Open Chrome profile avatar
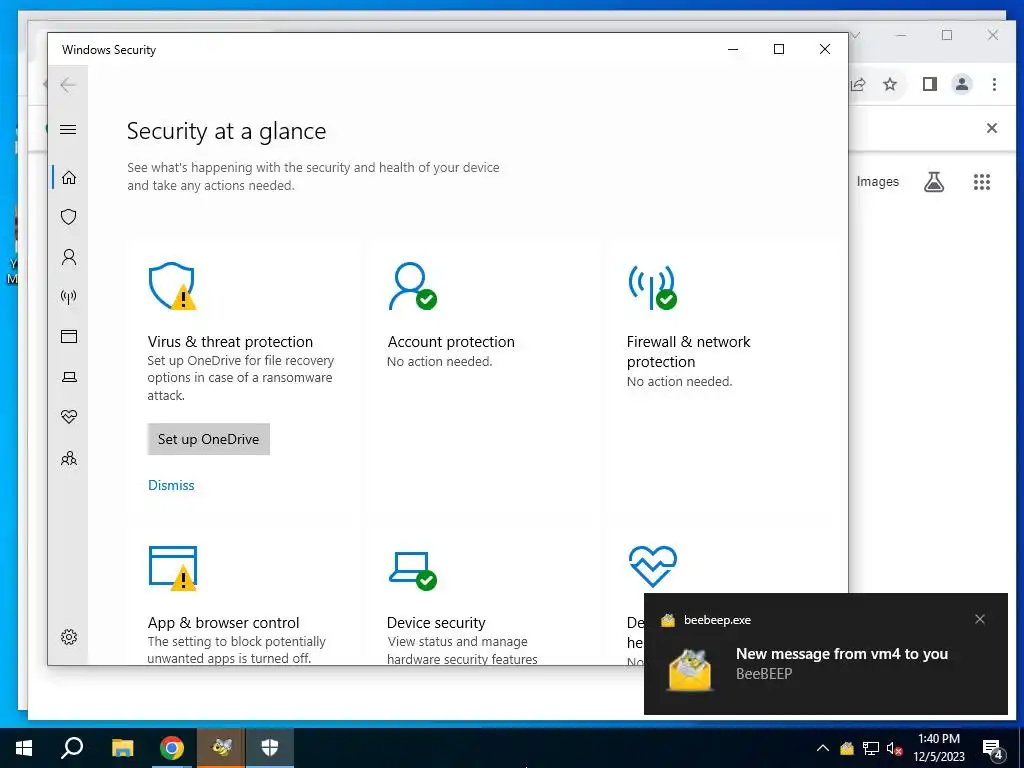 (x=962, y=84)
